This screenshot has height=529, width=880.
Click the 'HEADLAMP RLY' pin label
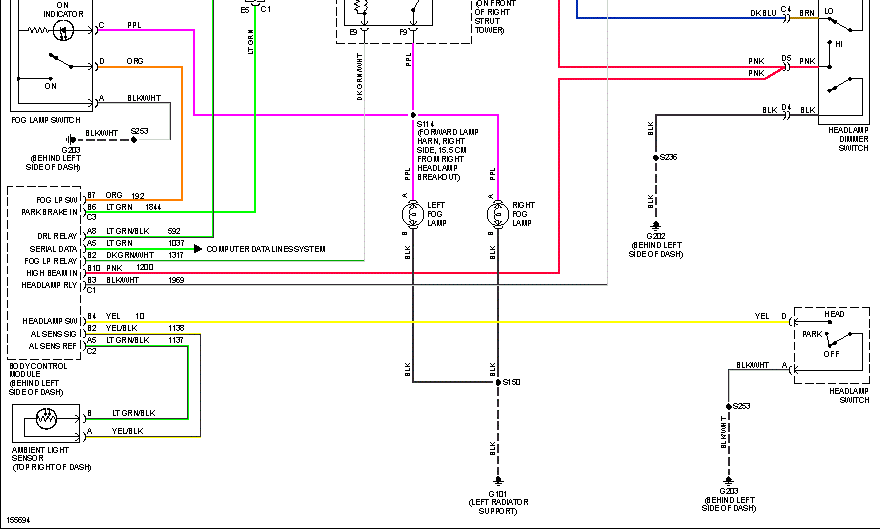point(49,286)
